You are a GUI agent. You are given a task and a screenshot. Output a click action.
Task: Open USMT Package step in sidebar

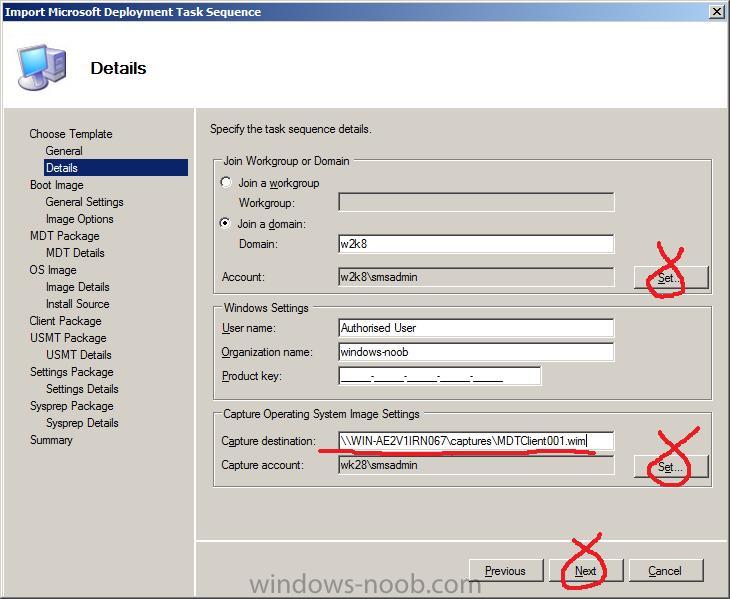point(68,338)
